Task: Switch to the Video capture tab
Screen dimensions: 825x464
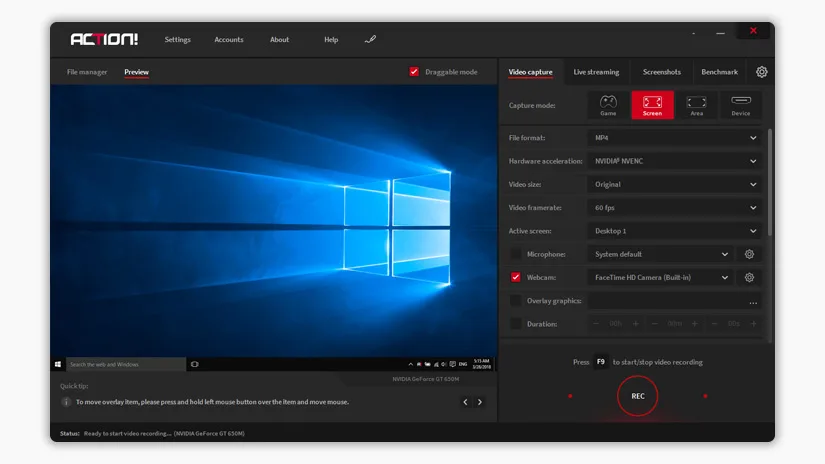Action: tap(530, 72)
